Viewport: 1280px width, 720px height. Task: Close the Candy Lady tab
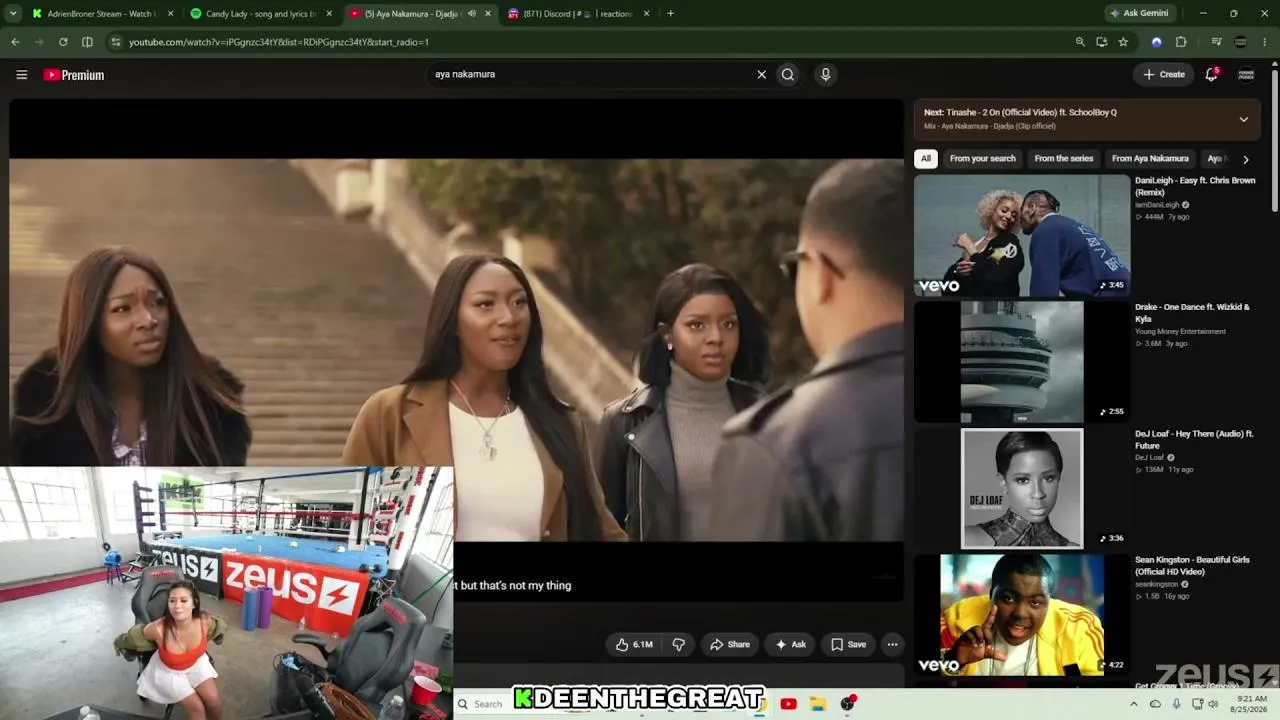pyautogui.click(x=329, y=14)
